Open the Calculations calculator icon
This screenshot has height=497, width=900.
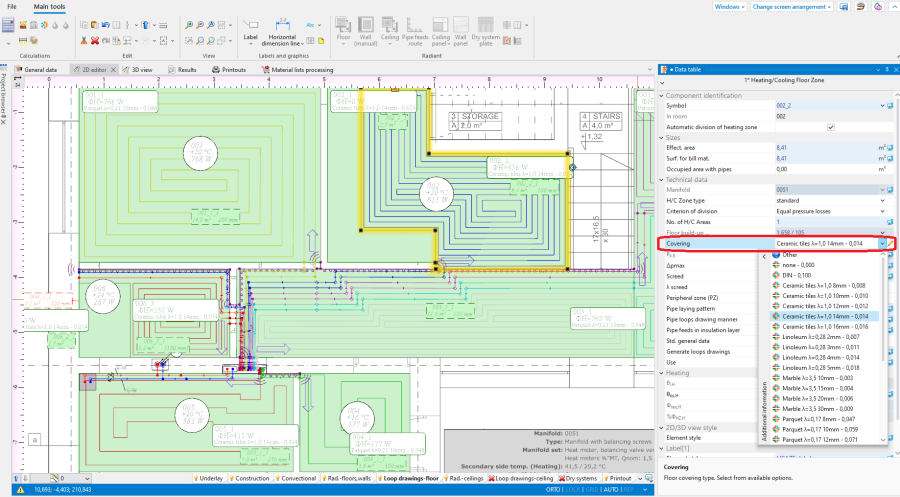[8, 25]
